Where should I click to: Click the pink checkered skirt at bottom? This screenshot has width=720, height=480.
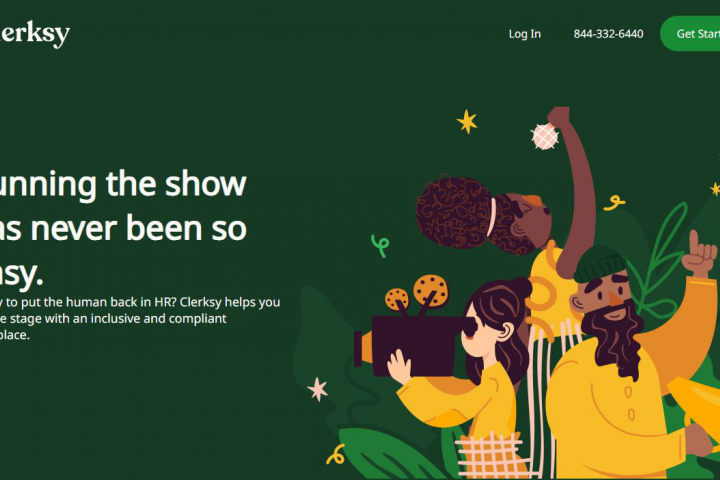point(490,455)
